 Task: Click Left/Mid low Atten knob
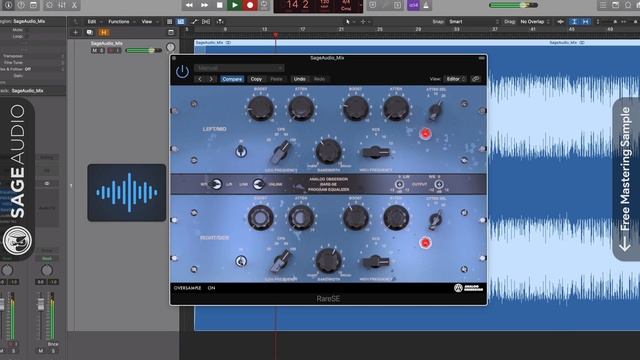(301, 108)
